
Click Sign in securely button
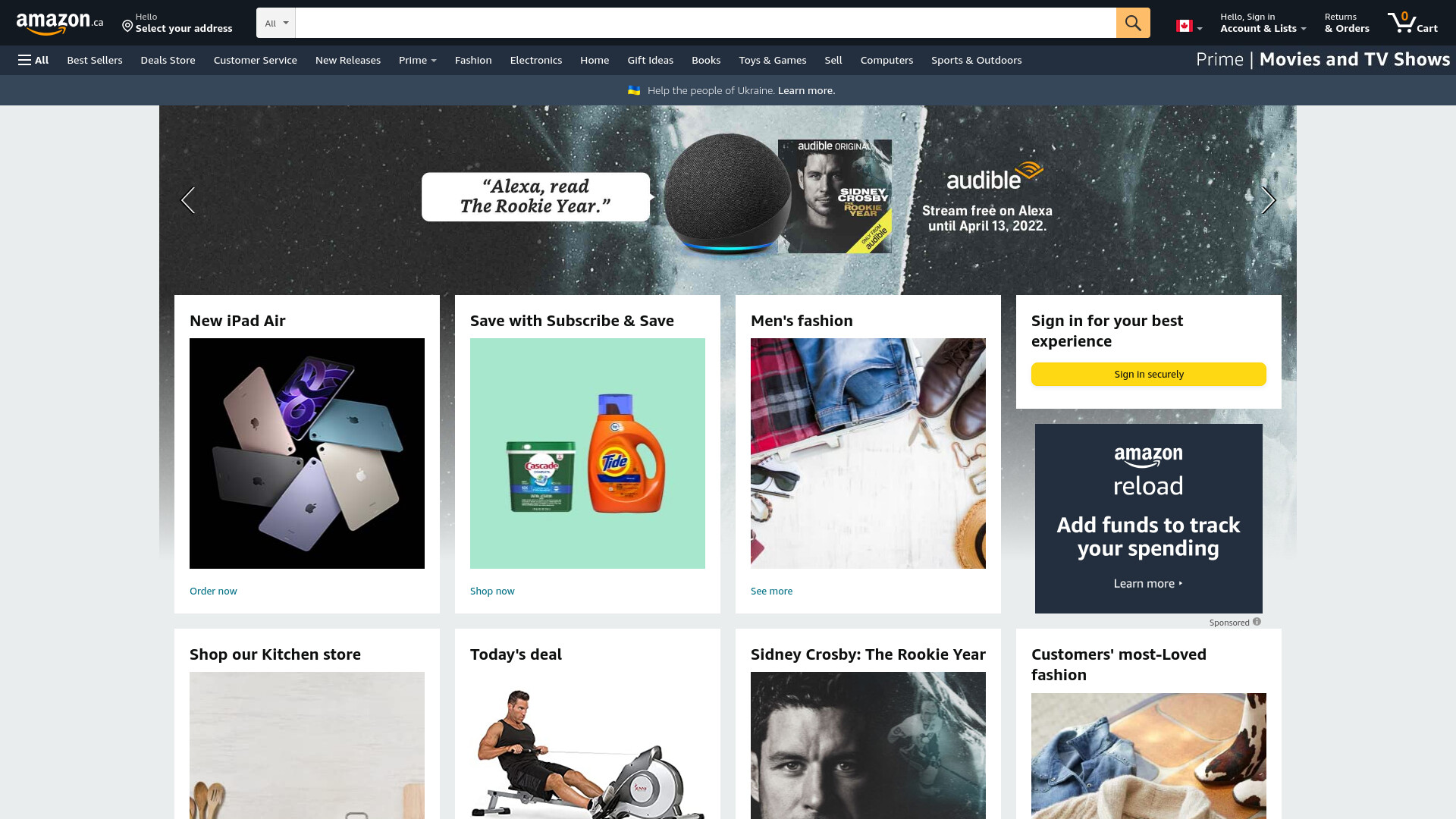coord(1149,374)
